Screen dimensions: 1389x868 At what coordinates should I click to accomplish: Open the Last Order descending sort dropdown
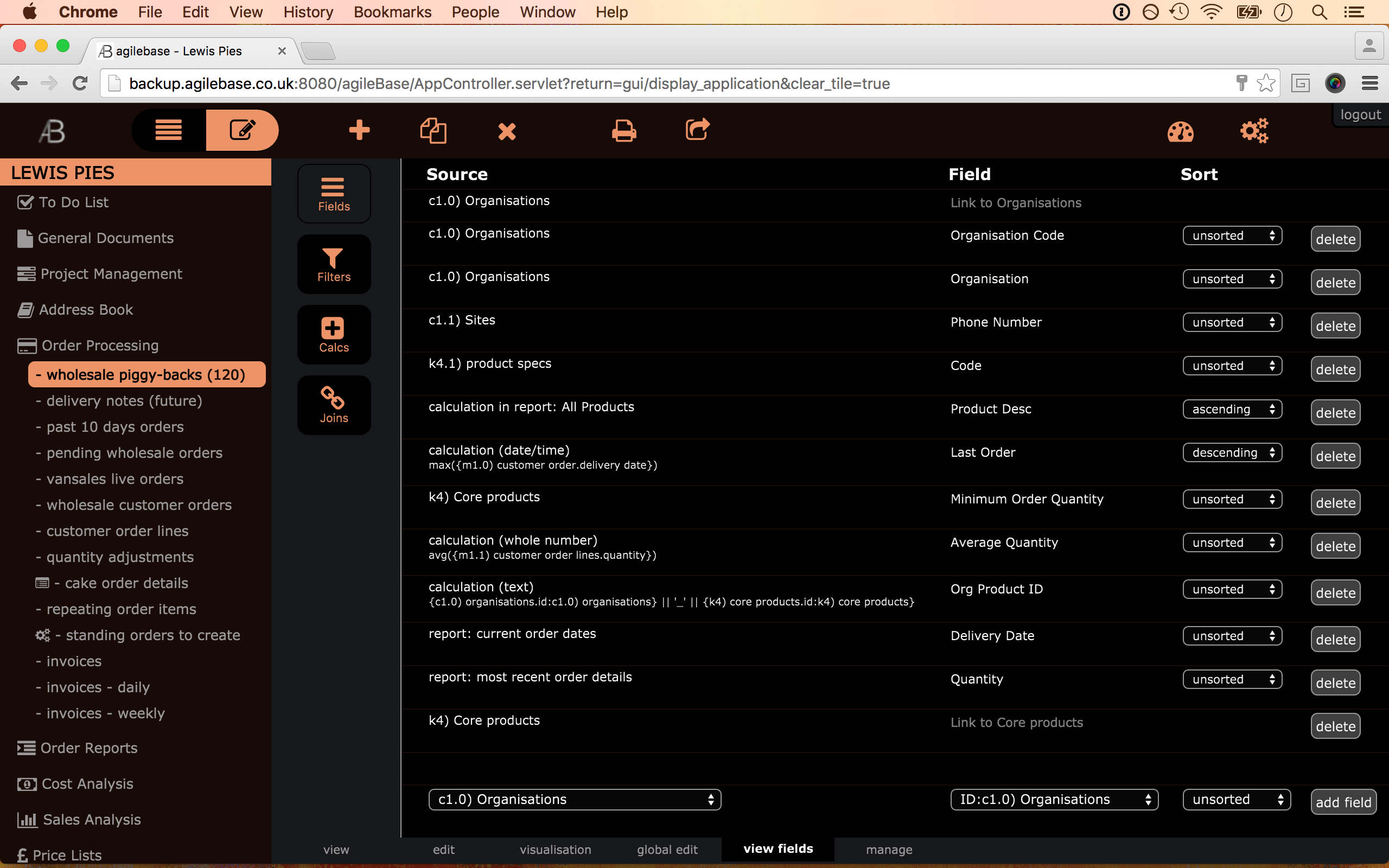(x=1232, y=453)
